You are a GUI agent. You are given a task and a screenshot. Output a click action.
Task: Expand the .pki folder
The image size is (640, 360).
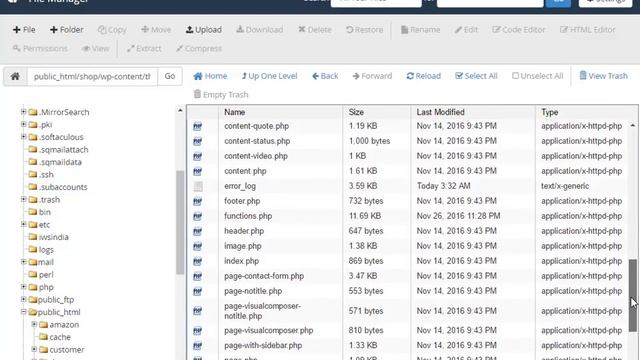point(24,124)
